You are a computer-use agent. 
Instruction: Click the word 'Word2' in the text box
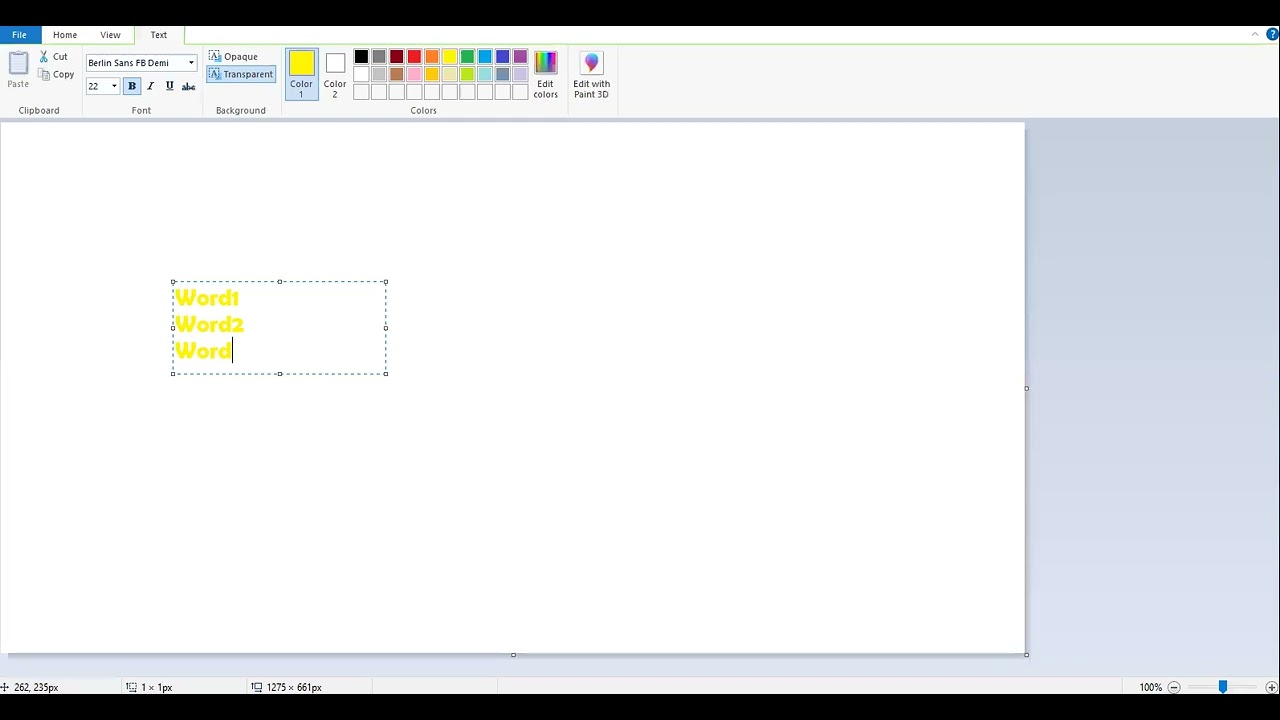coord(209,325)
